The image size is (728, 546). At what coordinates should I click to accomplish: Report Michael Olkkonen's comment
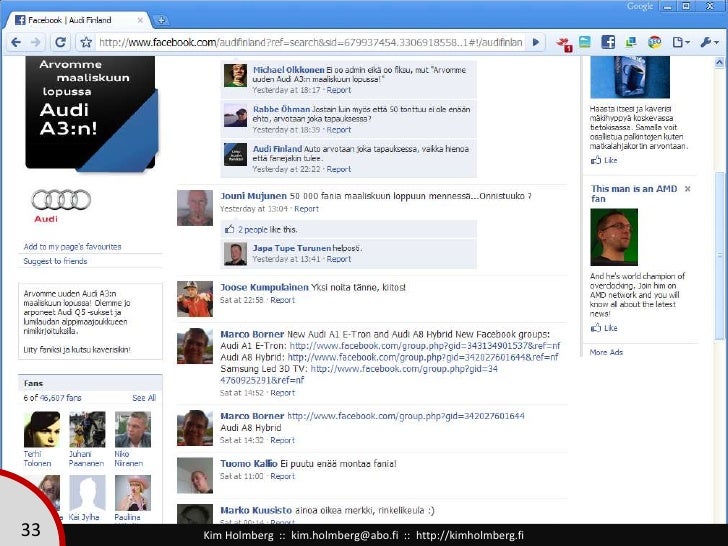coord(338,90)
